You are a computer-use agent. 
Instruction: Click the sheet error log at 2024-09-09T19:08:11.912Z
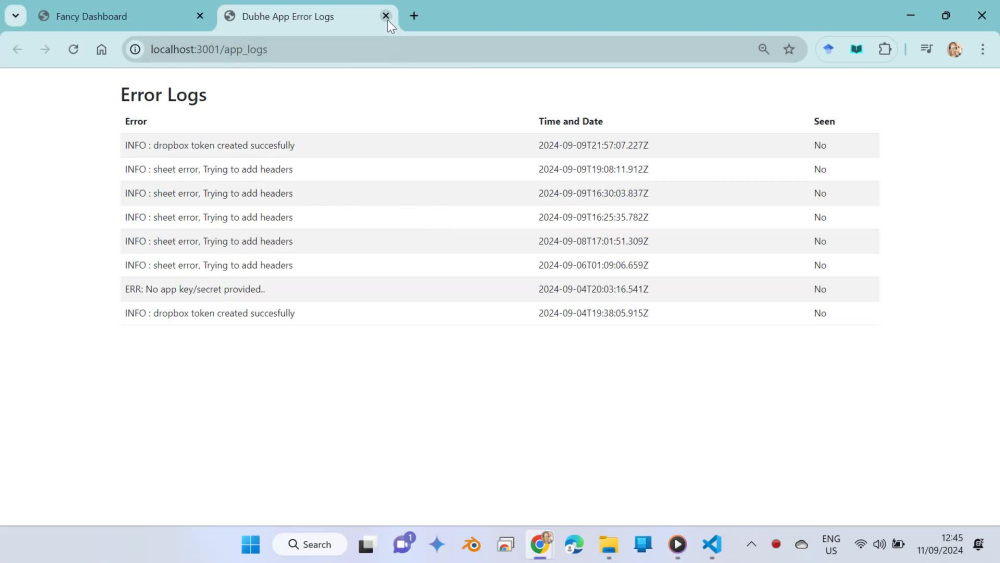coord(209,170)
